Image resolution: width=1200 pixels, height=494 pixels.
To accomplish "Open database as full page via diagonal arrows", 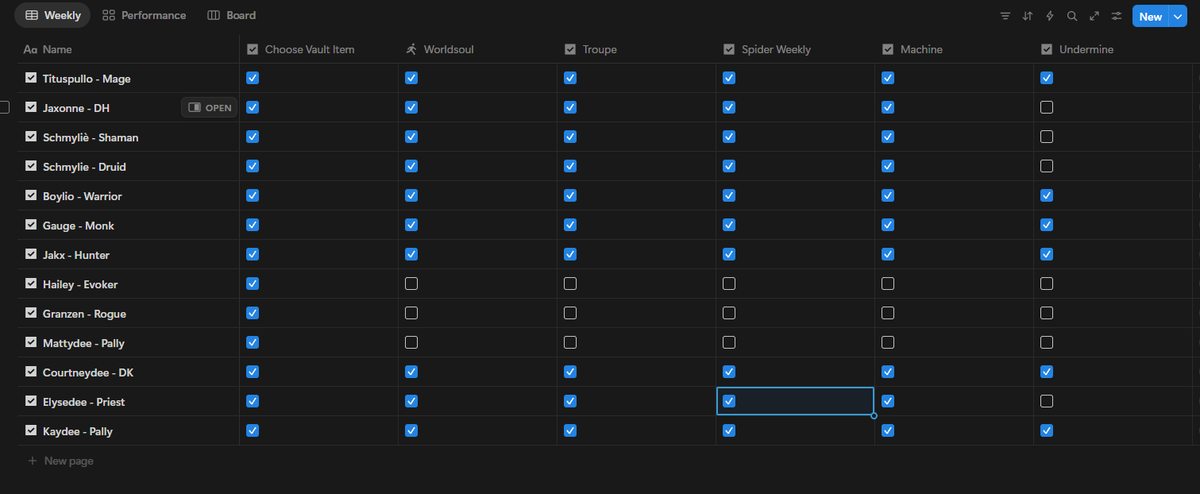I will coord(1094,16).
